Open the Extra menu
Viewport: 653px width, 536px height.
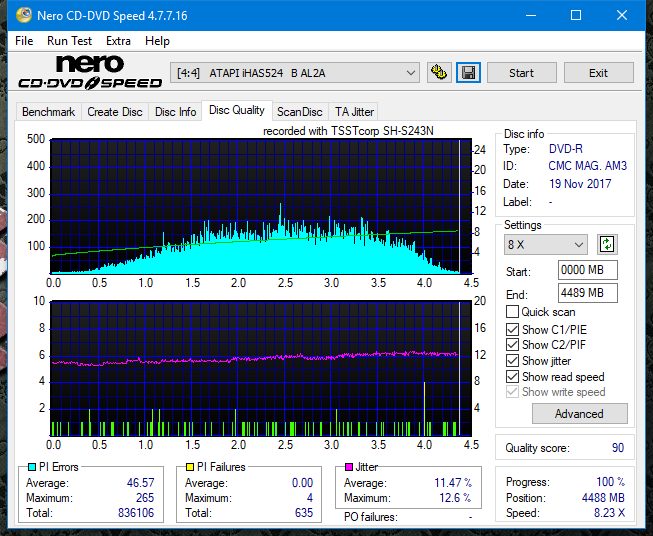[118, 41]
